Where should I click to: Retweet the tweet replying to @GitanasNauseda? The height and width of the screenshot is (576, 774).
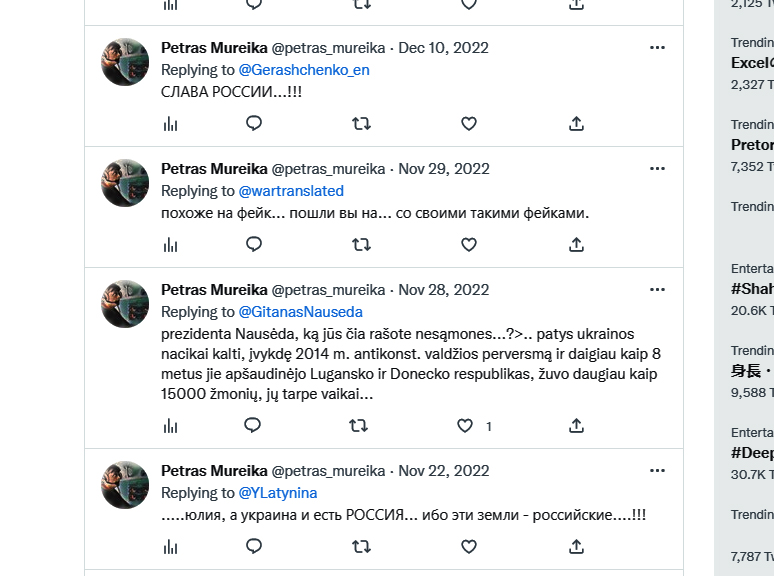(x=358, y=426)
